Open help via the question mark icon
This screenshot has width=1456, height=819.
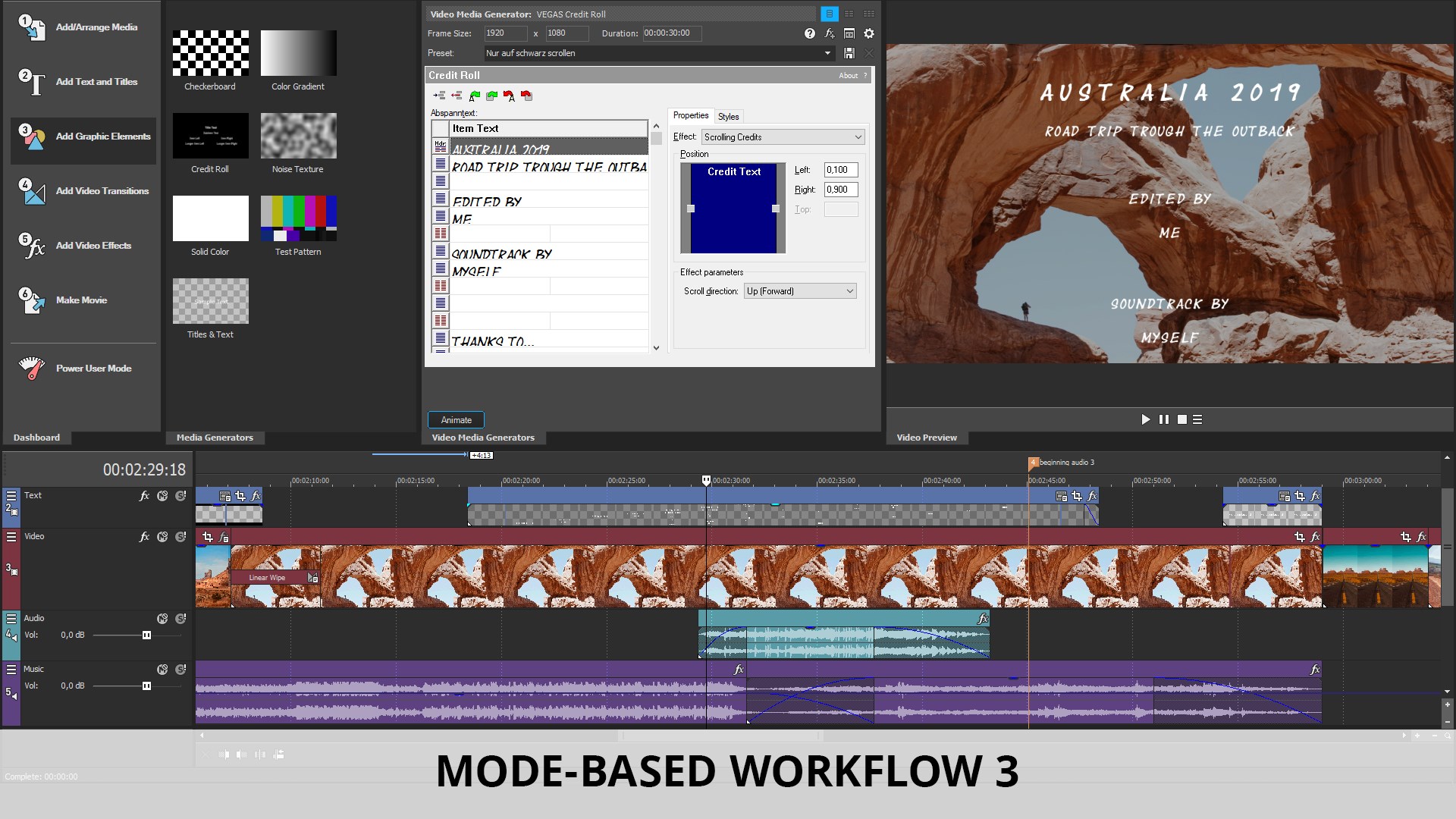pos(808,33)
